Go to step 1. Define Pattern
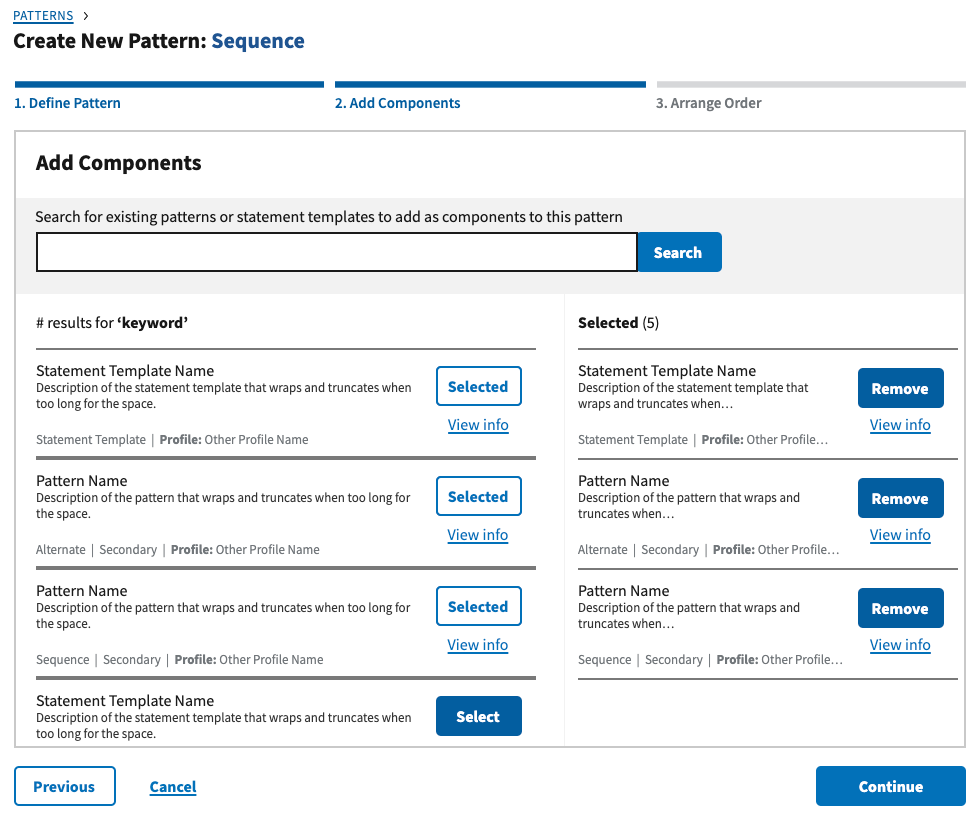 68,103
